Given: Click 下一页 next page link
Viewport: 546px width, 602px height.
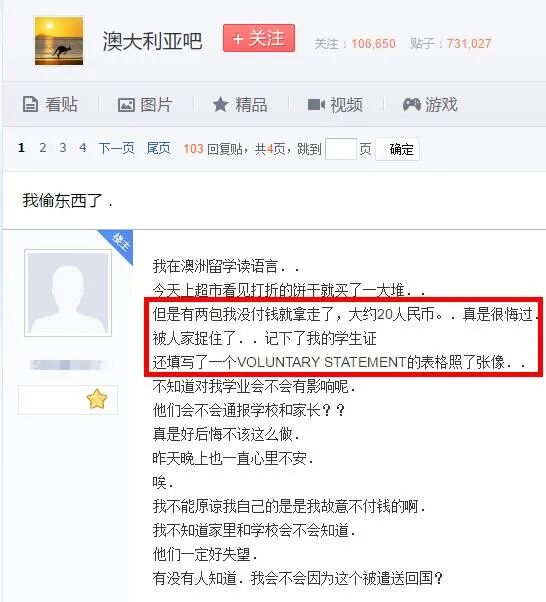Looking at the screenshot, I should (x=116, y=148).
